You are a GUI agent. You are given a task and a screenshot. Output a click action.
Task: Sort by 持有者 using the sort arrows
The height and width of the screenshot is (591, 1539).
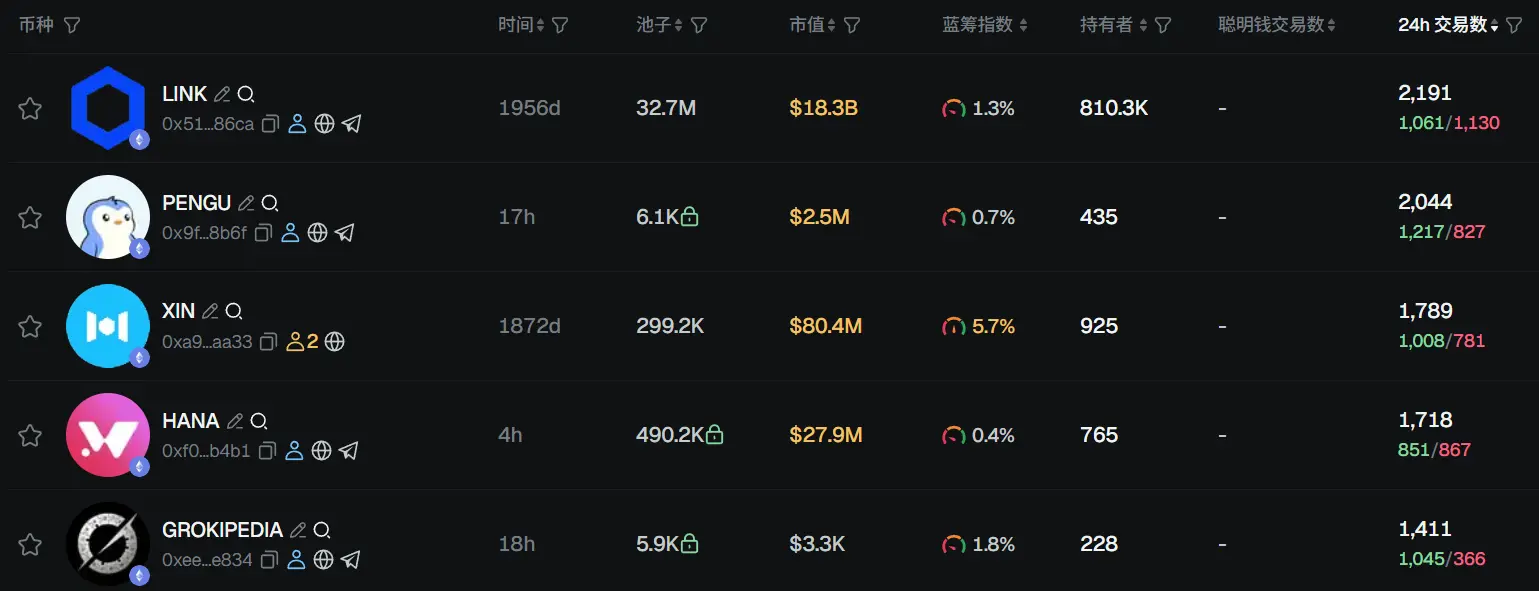pos(1143,24)
